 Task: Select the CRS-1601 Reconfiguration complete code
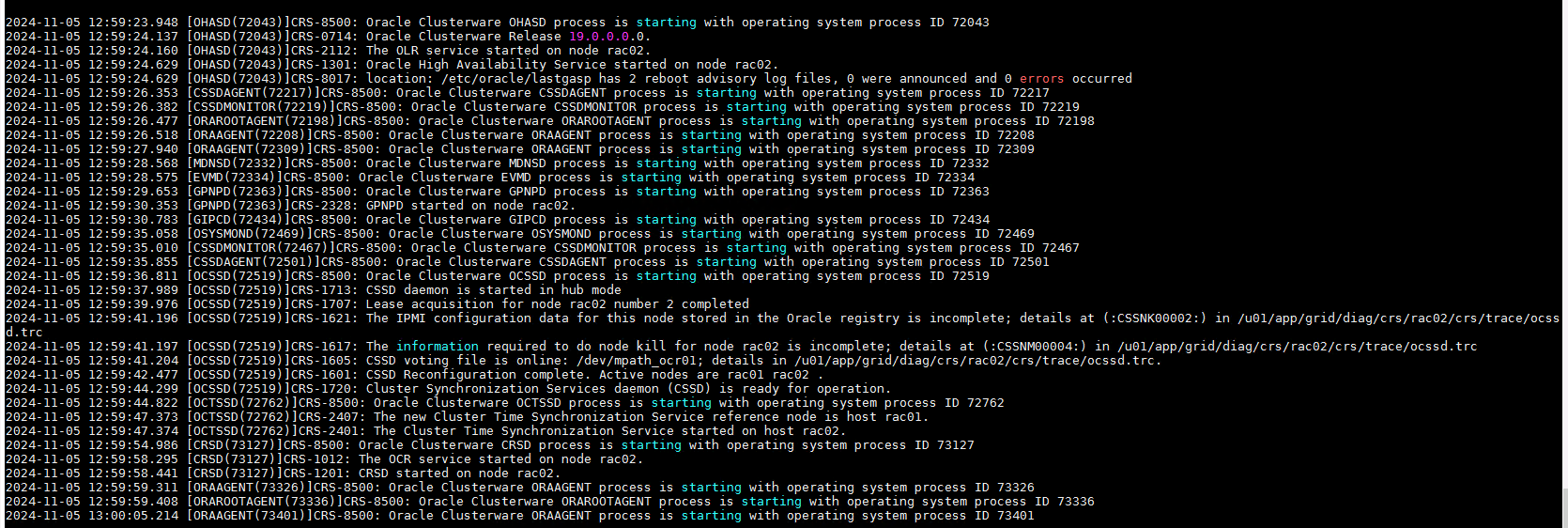pos(321,375)
